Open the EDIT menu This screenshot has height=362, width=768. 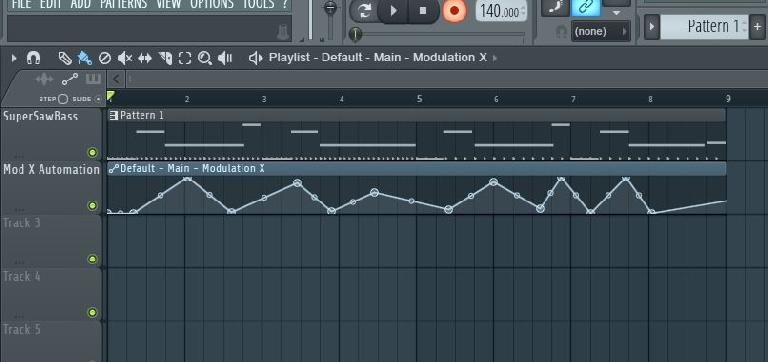coord(51,4)
